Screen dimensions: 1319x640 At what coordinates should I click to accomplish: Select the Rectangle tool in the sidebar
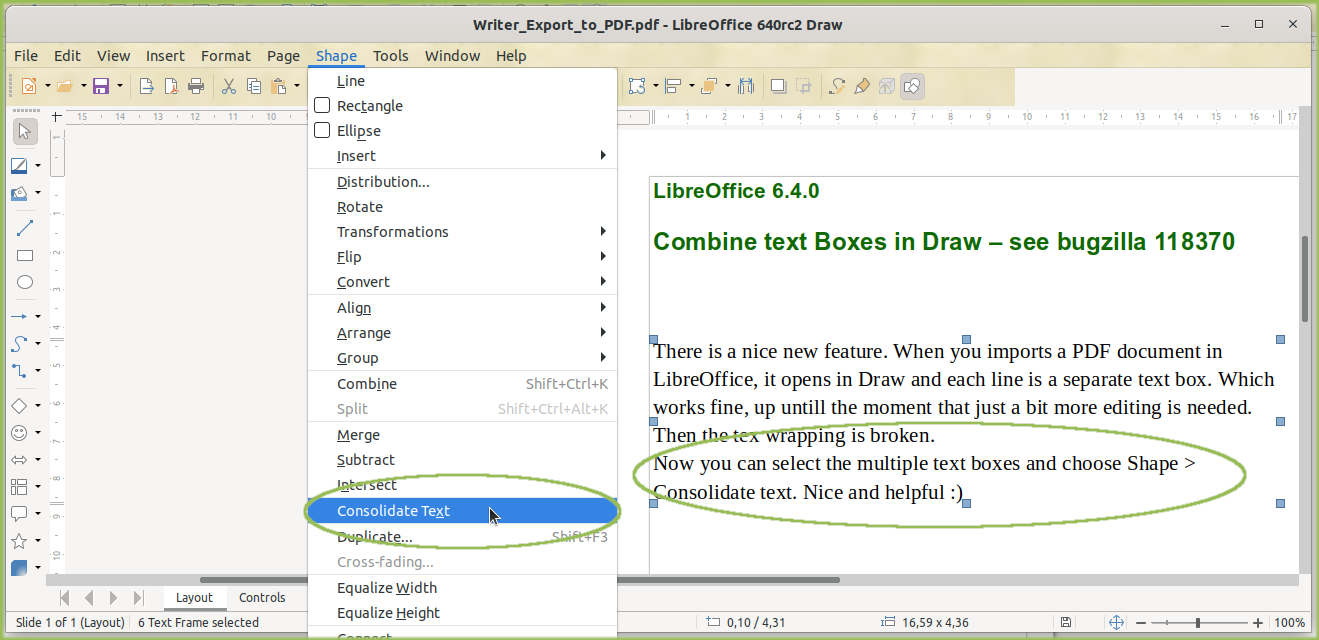click(x=25, y=255)
